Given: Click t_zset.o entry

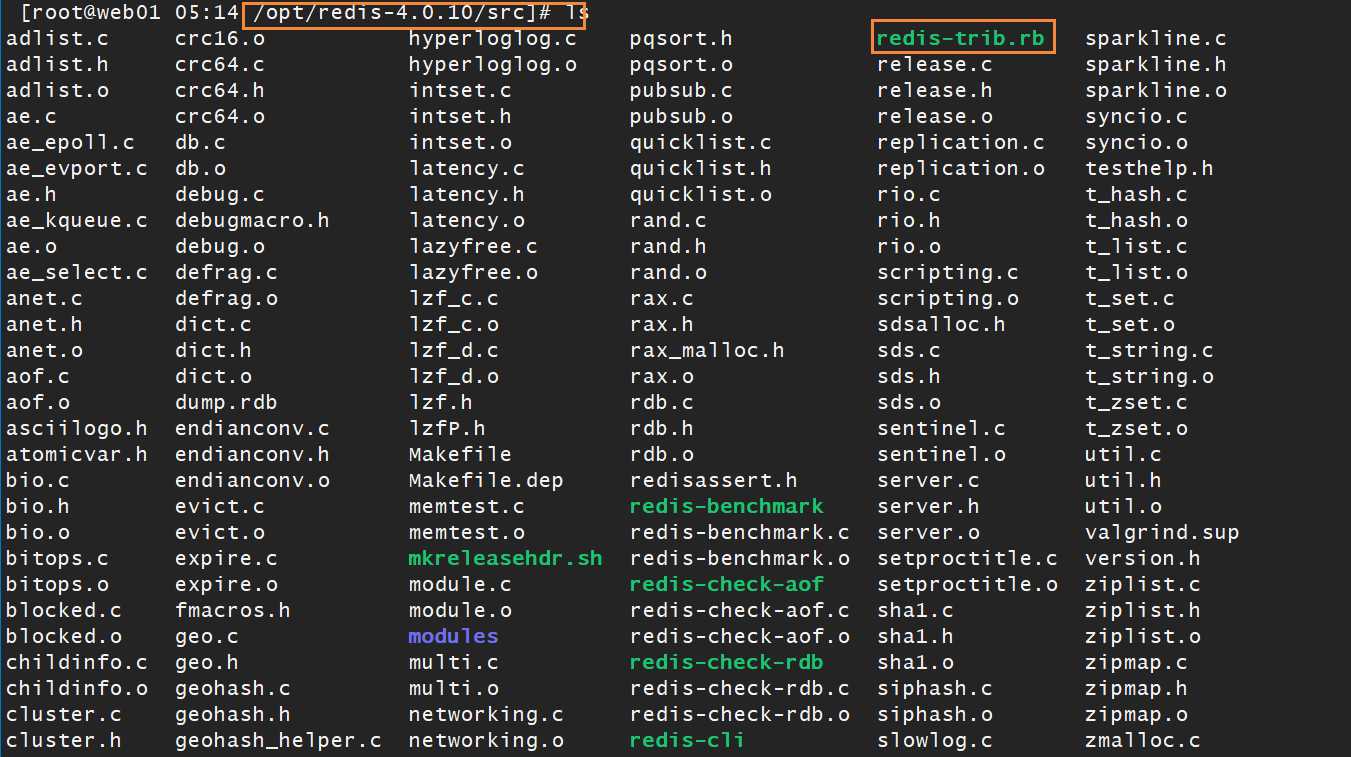Looking at the screenshot, I should [x=1136, y=428].
